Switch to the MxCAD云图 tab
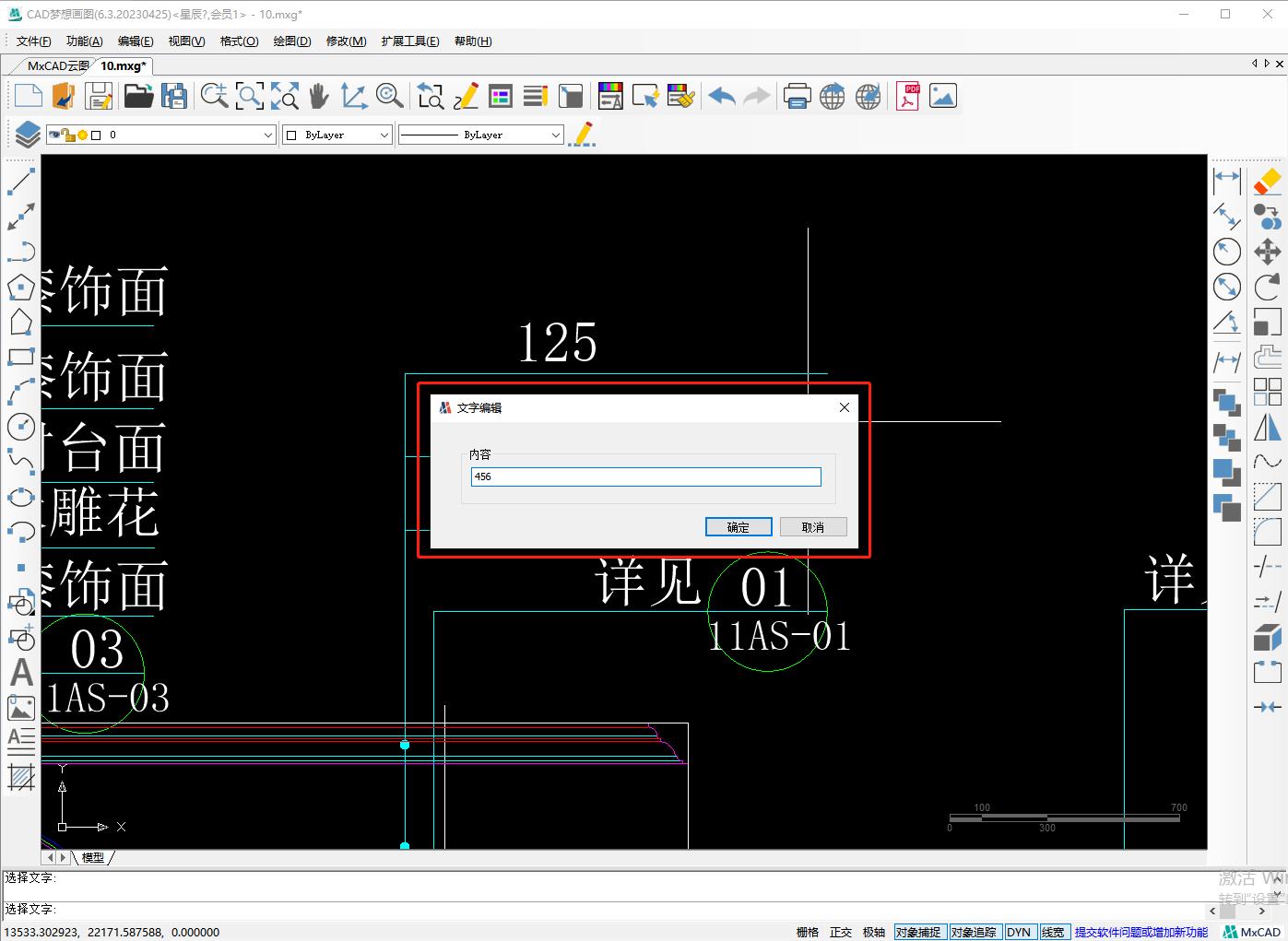The image size is (1288, 941). coord(57,66)
